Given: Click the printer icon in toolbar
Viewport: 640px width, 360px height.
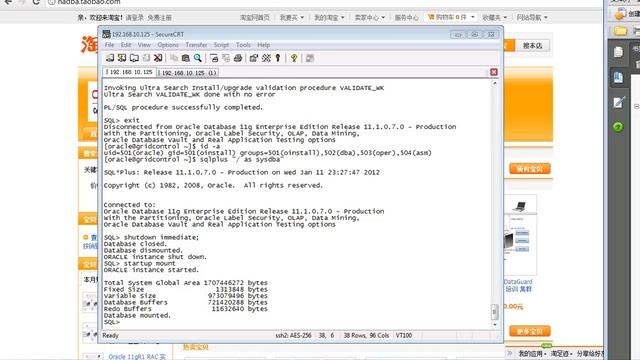Looking at the screenshot, I should [238, 58].
